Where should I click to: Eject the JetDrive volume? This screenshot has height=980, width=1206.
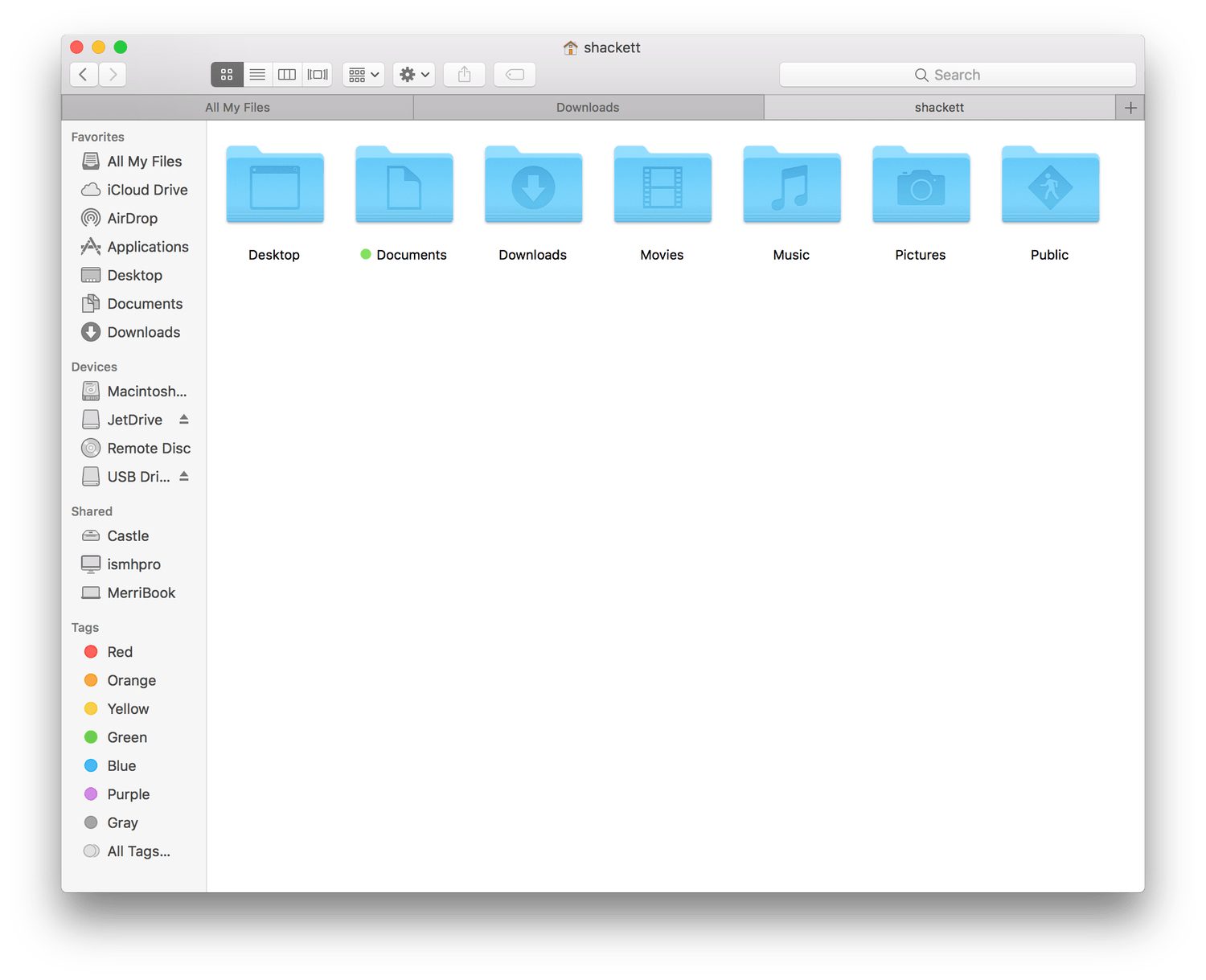pos(184,419)
